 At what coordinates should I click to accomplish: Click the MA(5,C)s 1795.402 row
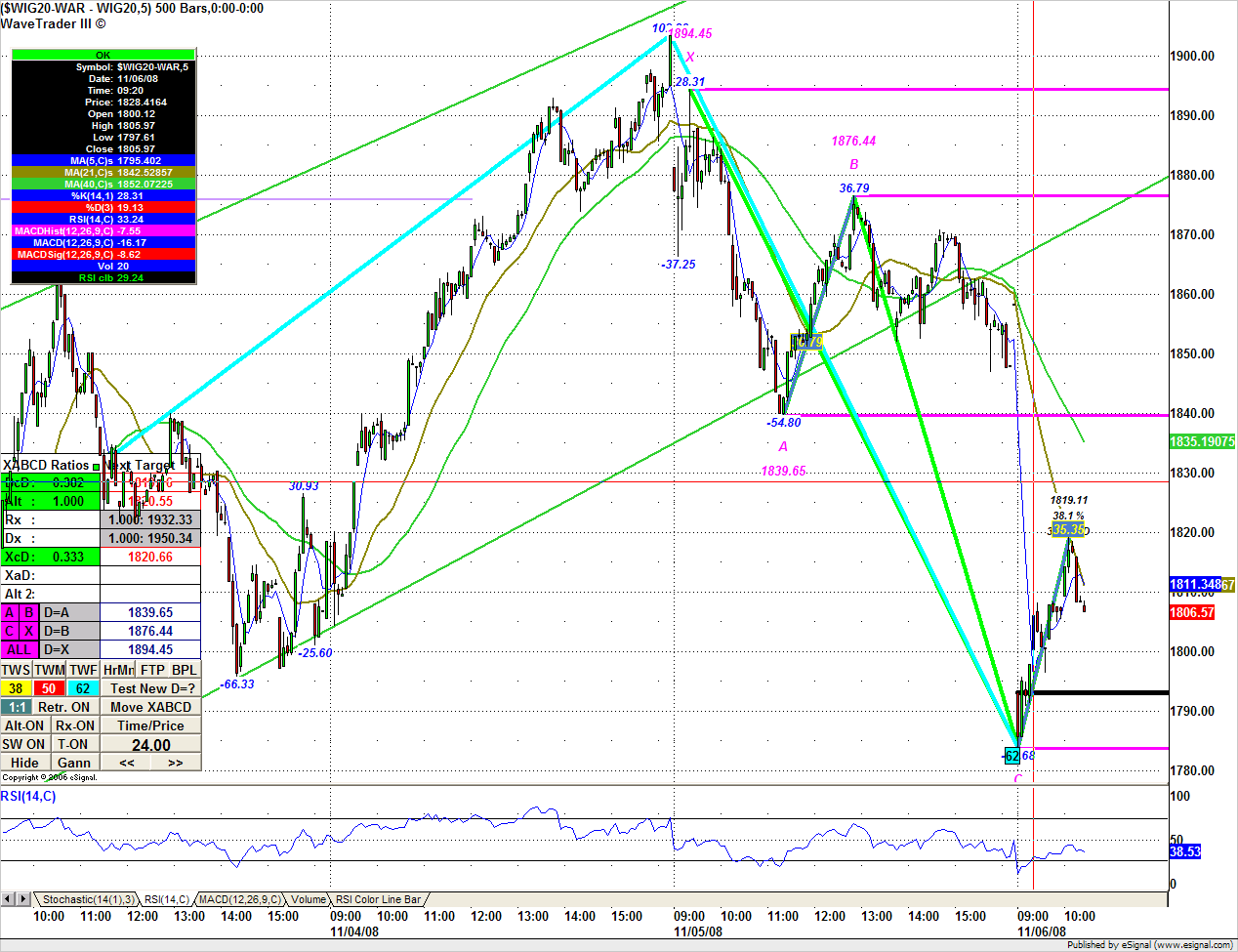(x=103, y=160)
